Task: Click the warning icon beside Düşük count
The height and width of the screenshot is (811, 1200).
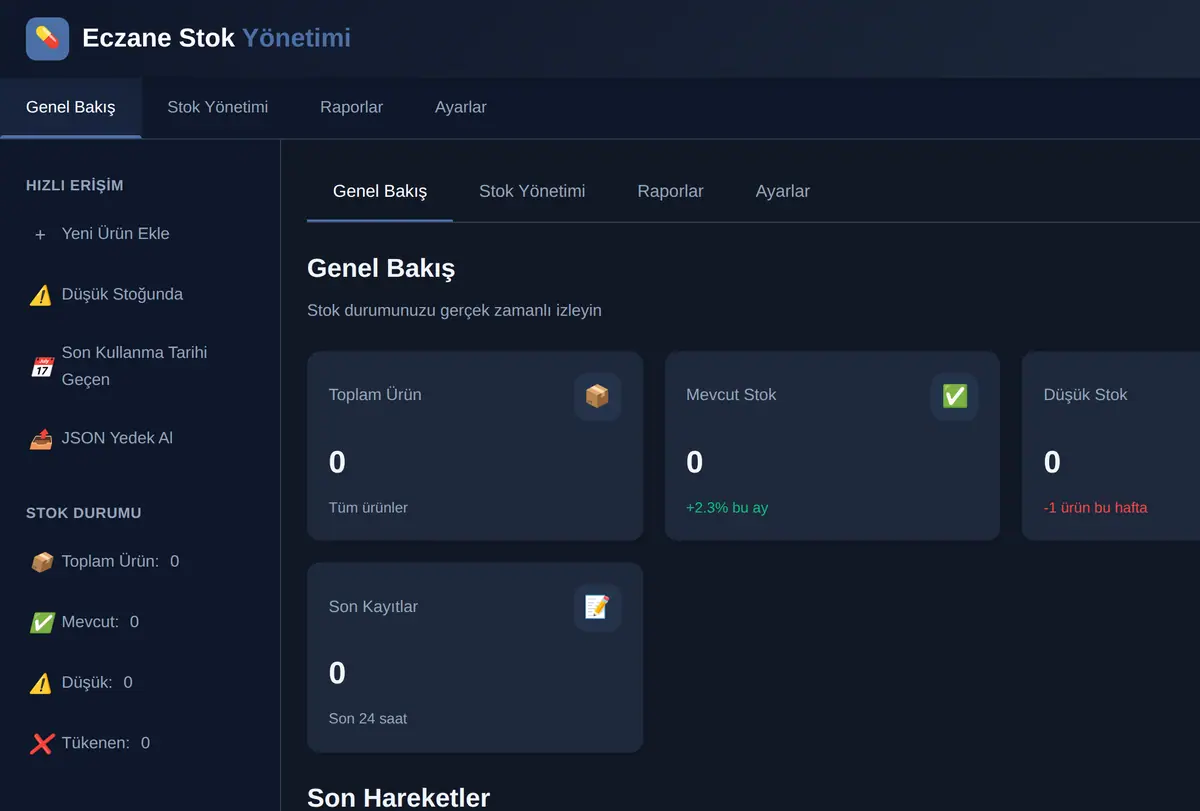Action: tap(41, 683)
